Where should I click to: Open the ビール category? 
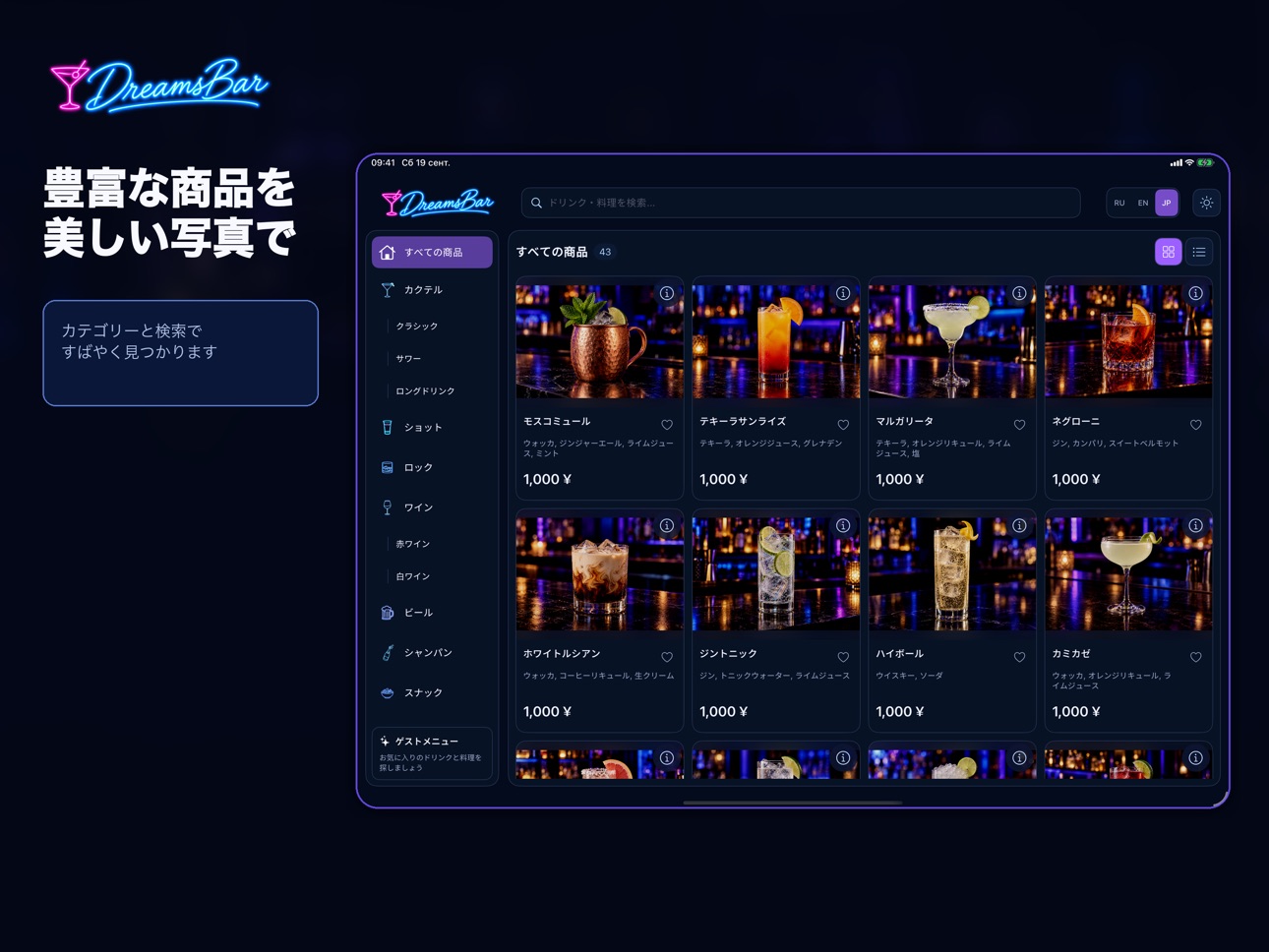[x=432, y=613]
